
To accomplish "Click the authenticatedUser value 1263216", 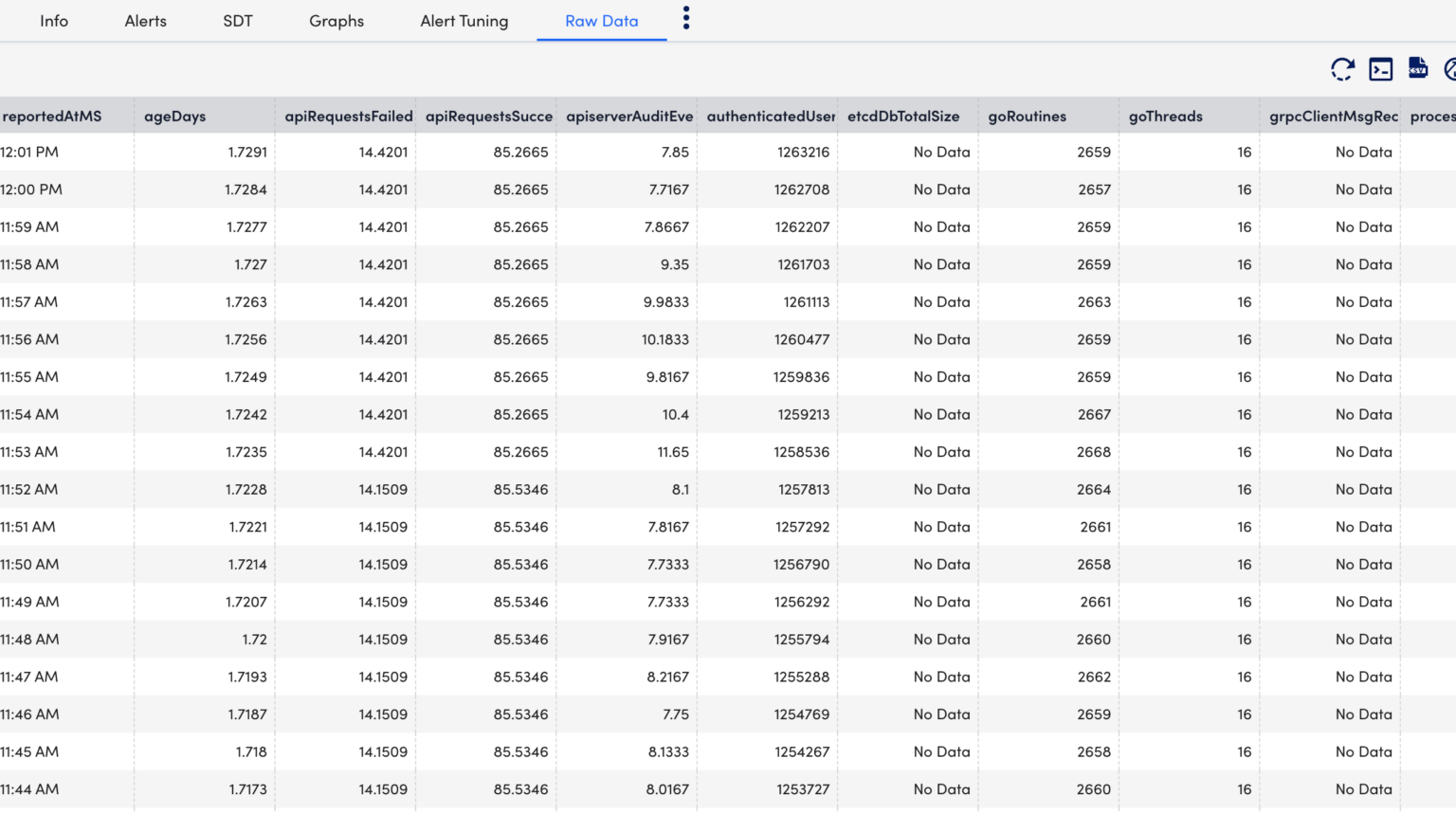I will 802,152.
